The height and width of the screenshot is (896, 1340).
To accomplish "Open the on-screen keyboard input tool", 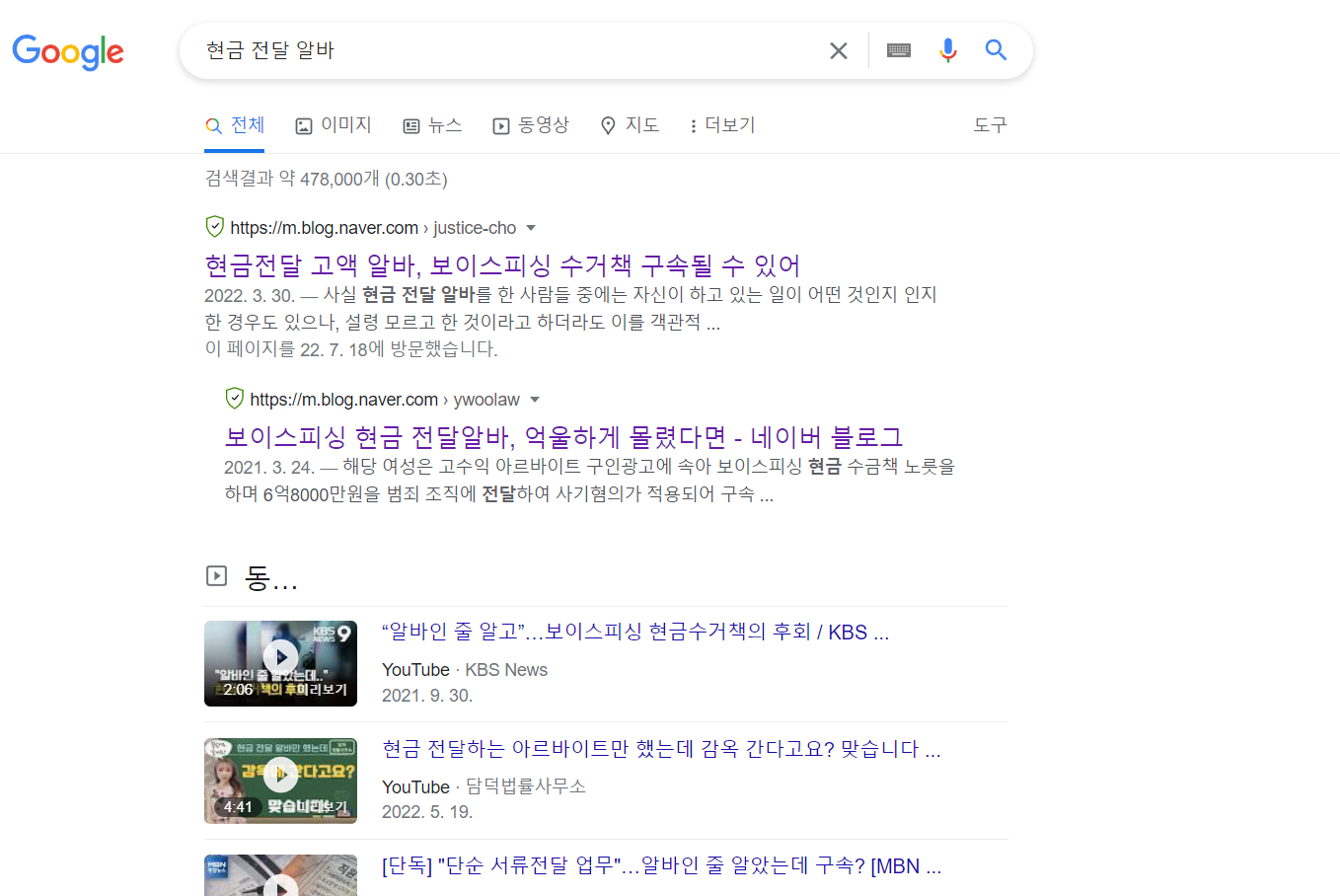I will (899, 50).
